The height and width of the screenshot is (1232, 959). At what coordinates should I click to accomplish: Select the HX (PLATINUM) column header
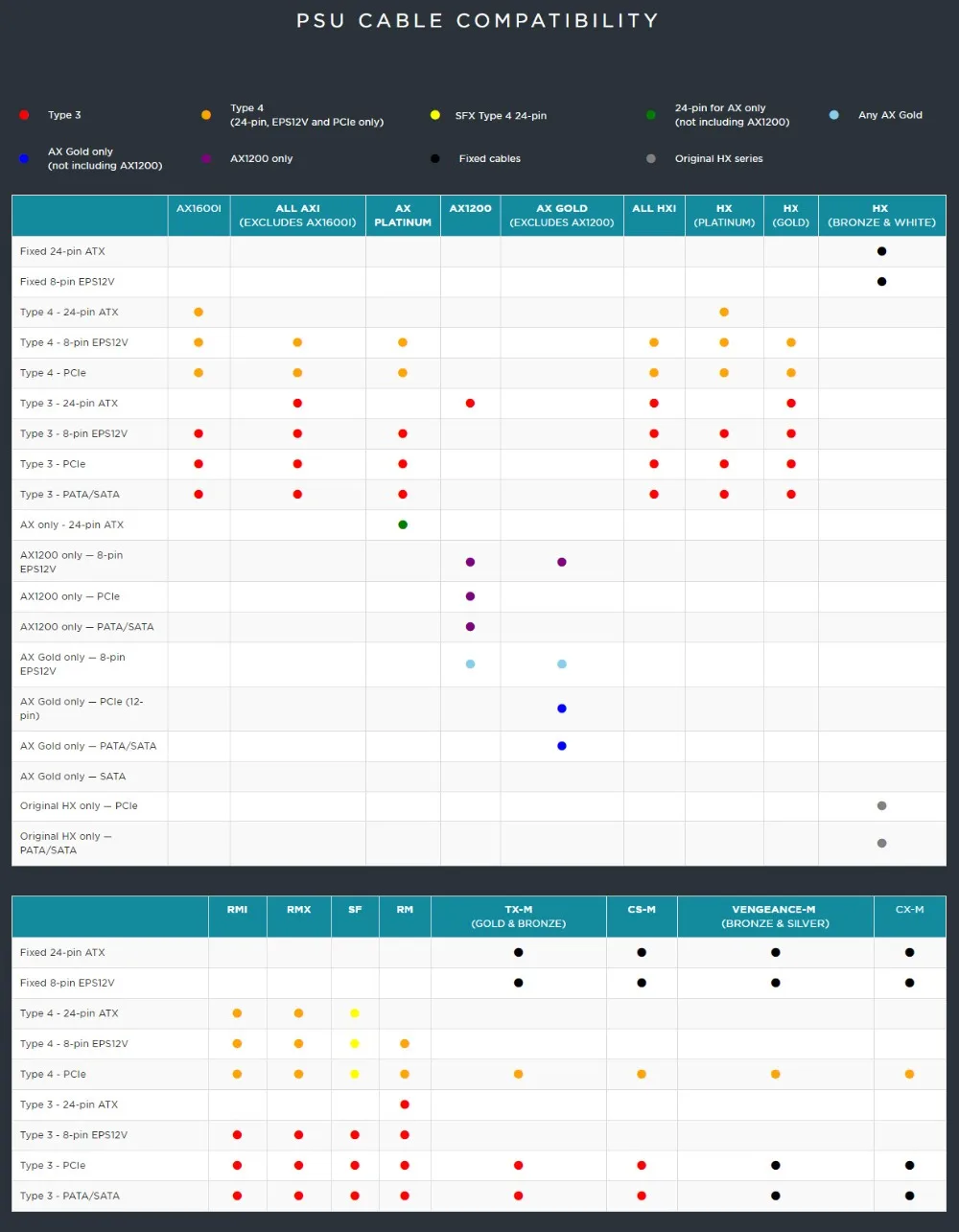[724, 216]
